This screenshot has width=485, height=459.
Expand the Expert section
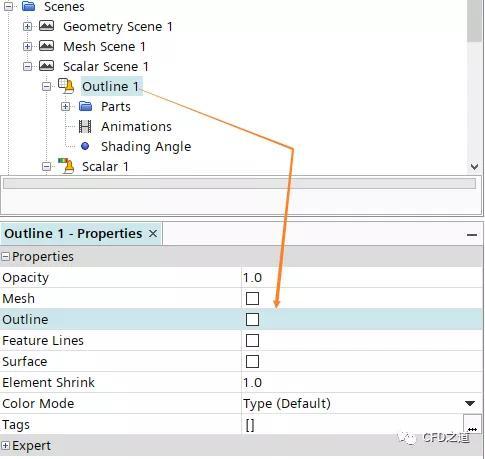click(6, 446)
